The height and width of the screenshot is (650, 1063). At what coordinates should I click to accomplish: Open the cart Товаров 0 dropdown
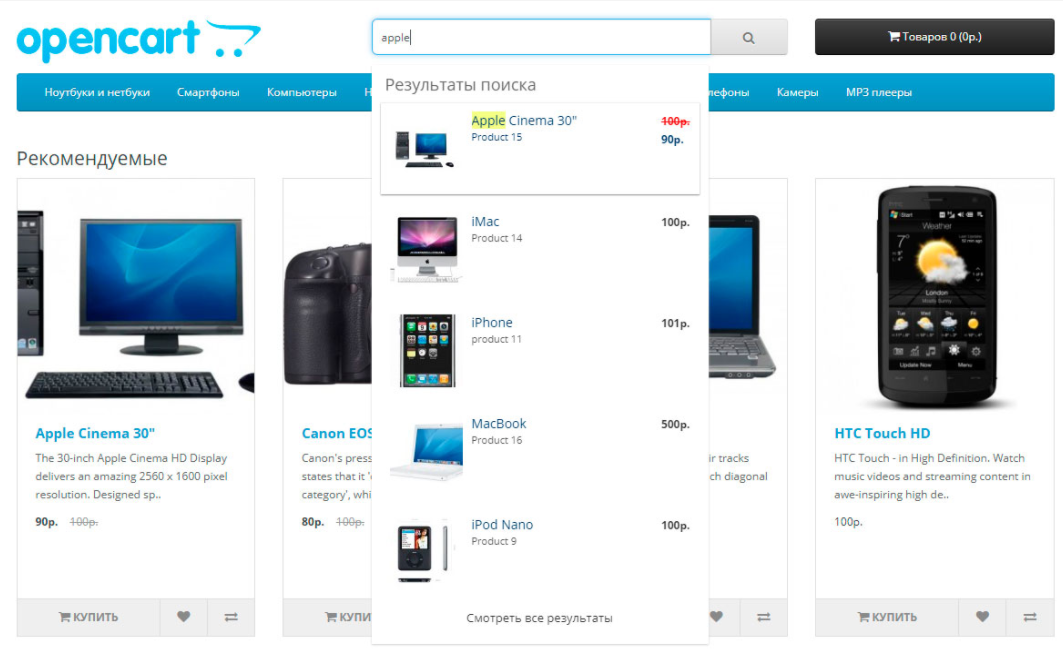click(934, 37)
